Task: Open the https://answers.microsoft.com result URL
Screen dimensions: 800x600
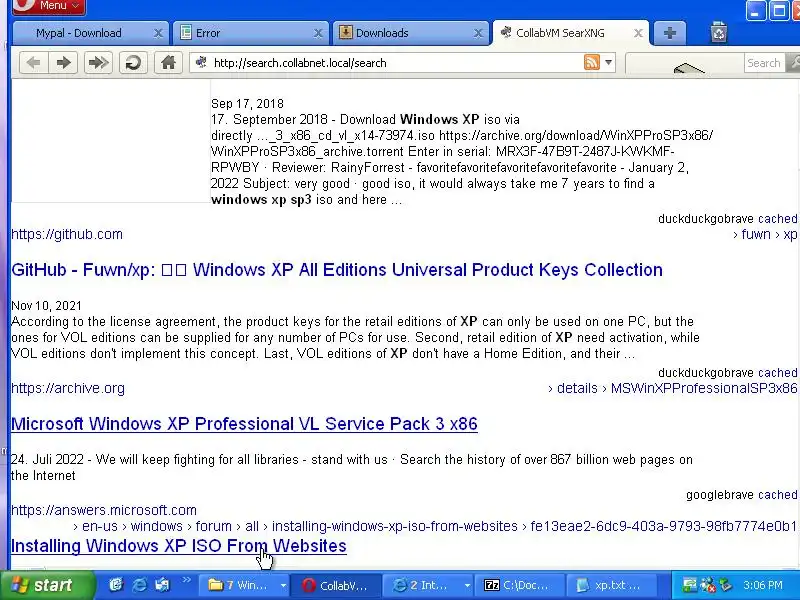Action: (104, 510)
